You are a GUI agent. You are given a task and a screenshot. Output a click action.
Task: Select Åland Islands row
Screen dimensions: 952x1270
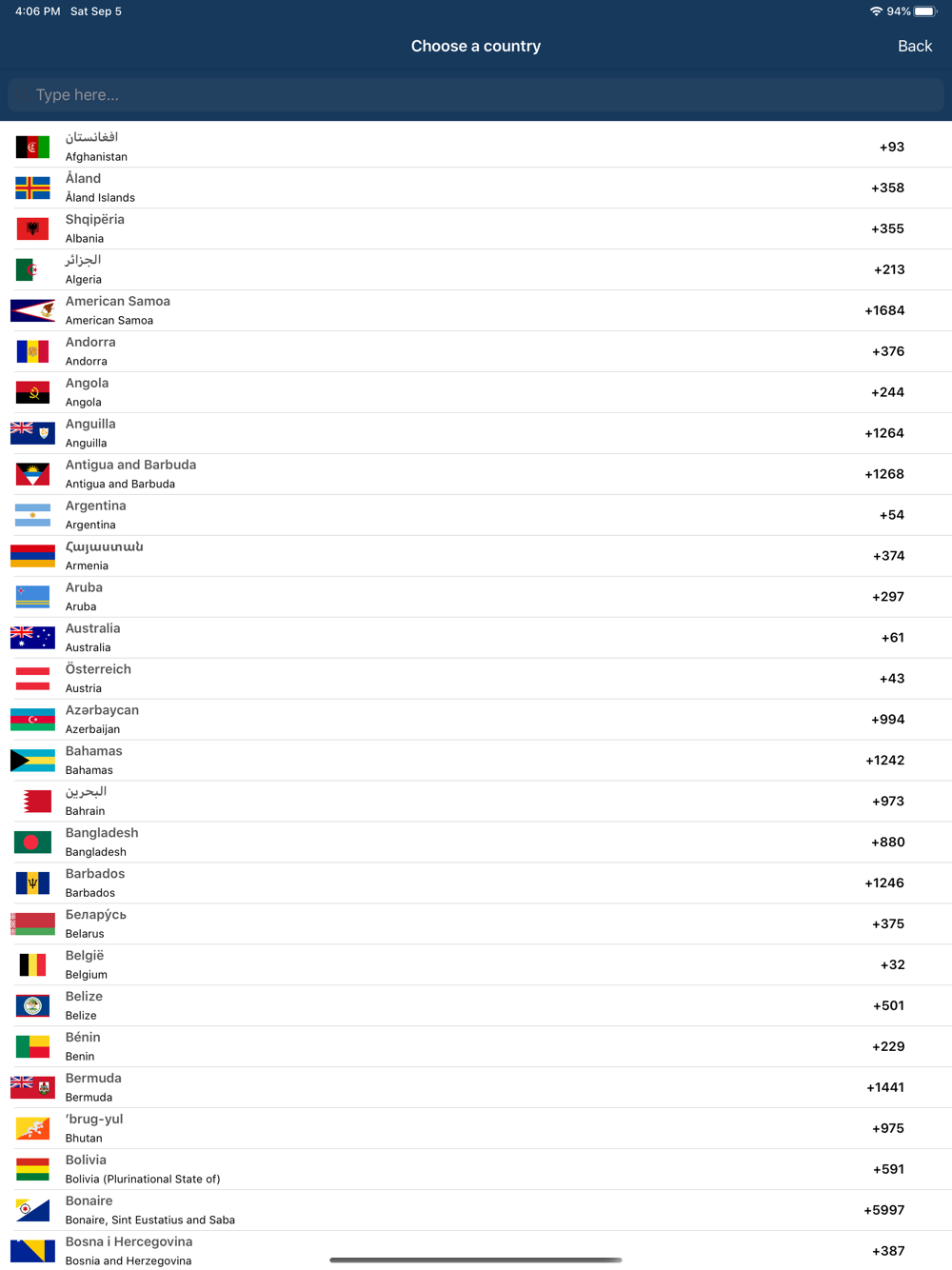click(476, 188)
